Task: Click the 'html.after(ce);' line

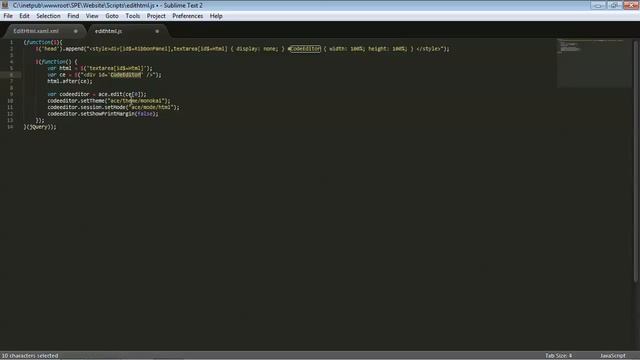Action: pos(70,81)
